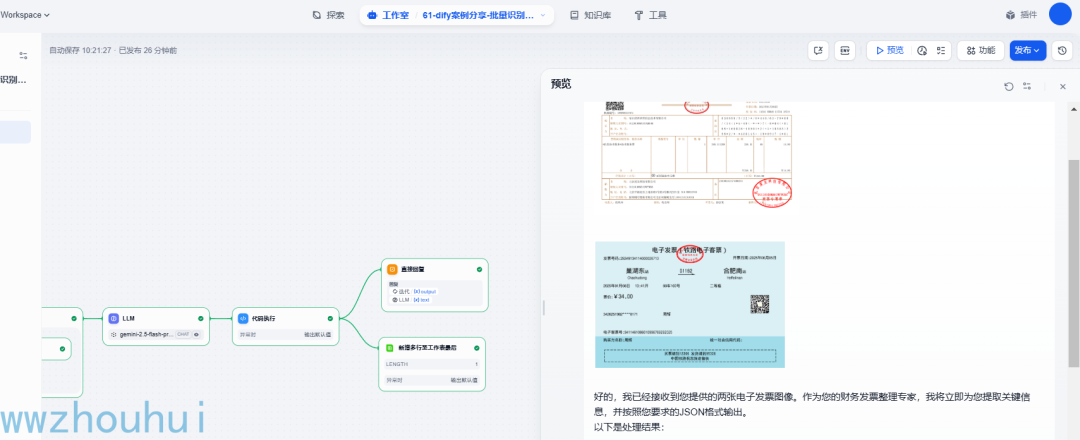1080x440 pixels.
Task: Open run history clock icon
Action: [x=922, y=50]
